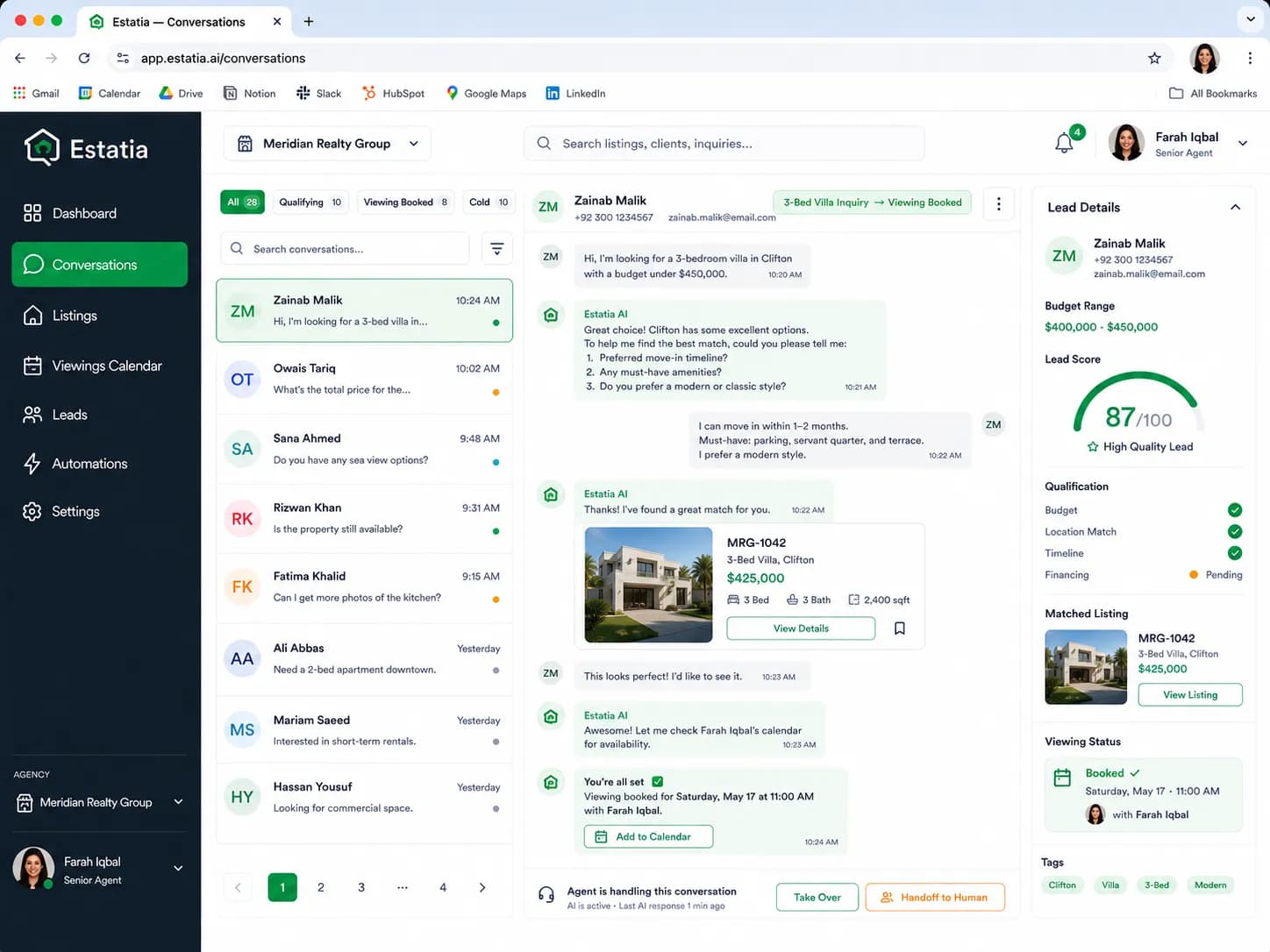Select the Cold filter tab
The width and height of the screenshot is (1270, 952).
[489, 202]
